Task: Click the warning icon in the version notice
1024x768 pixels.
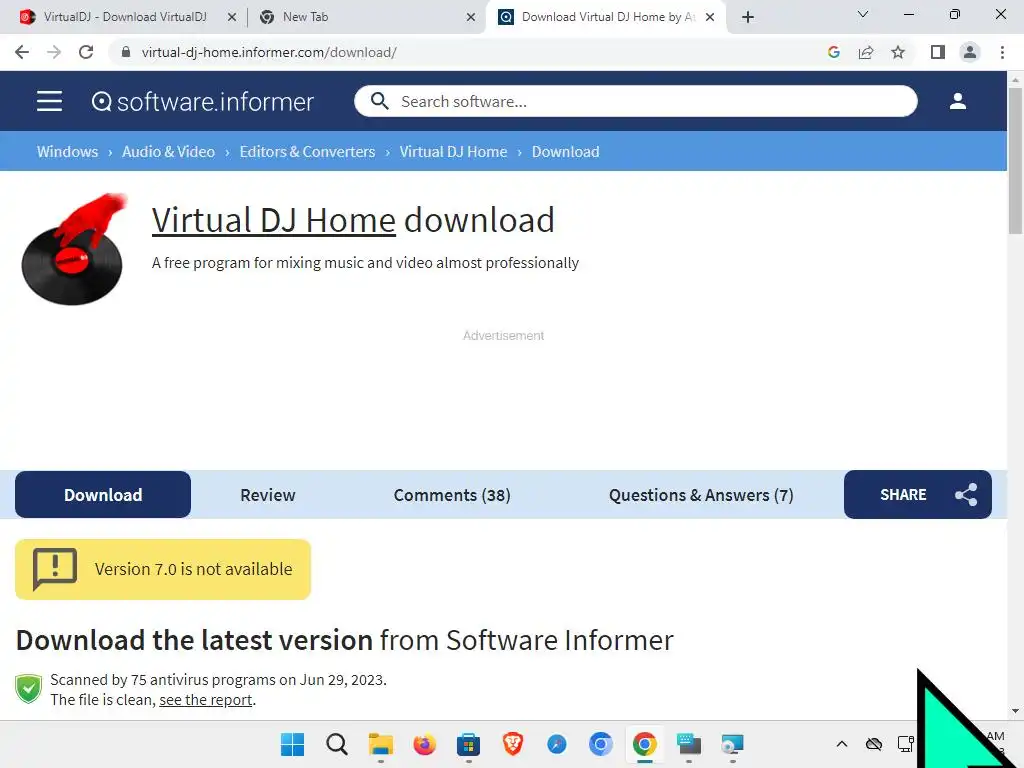Action: click(55, 569)
